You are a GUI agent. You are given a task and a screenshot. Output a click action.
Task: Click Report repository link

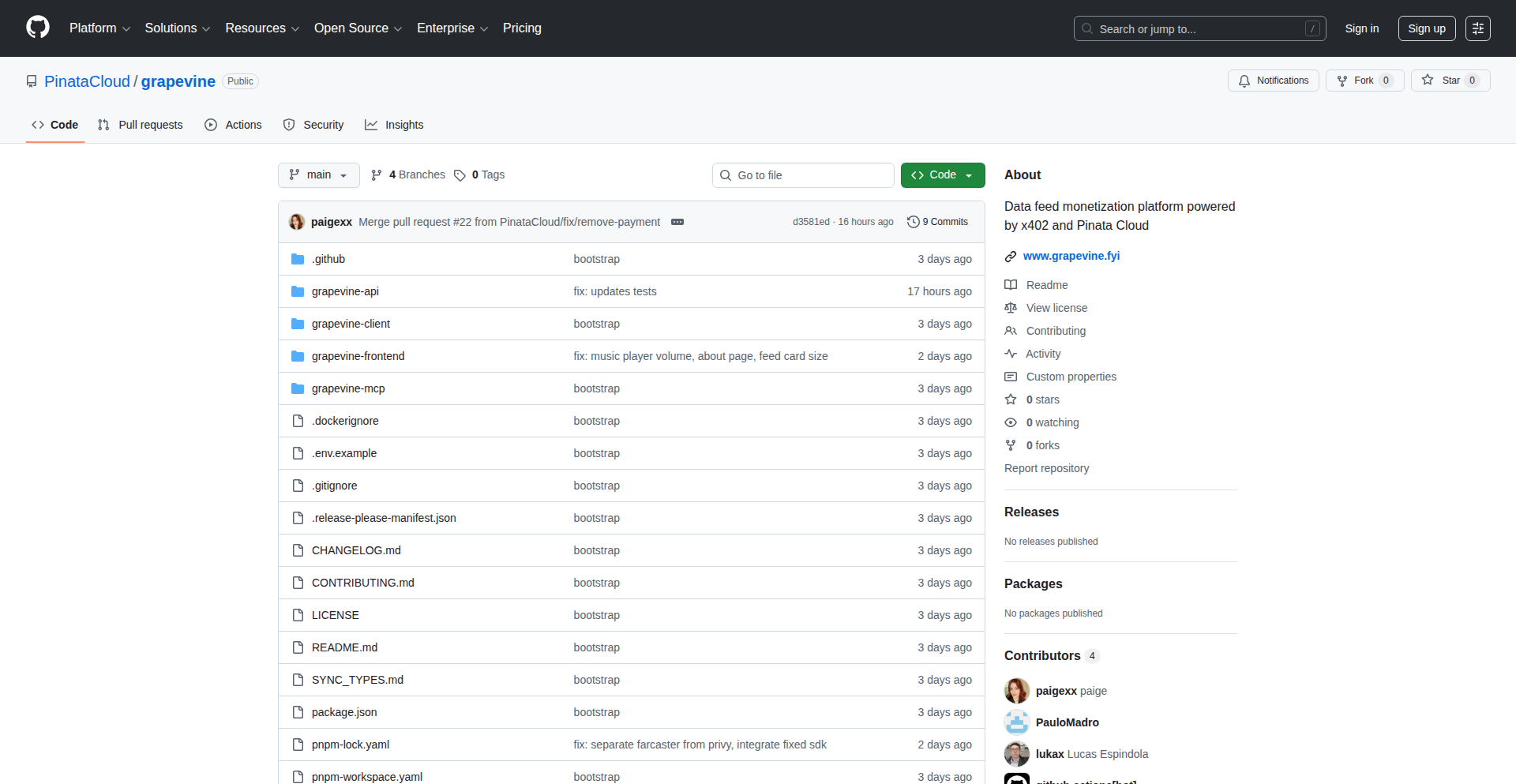(x=1046, y=468)
